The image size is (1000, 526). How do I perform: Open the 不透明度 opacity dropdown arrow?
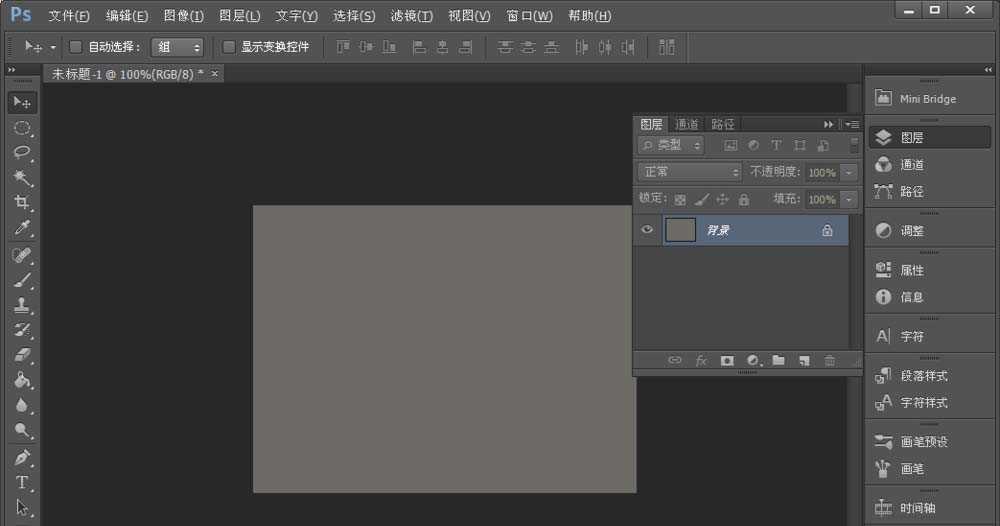coord(850,173)
